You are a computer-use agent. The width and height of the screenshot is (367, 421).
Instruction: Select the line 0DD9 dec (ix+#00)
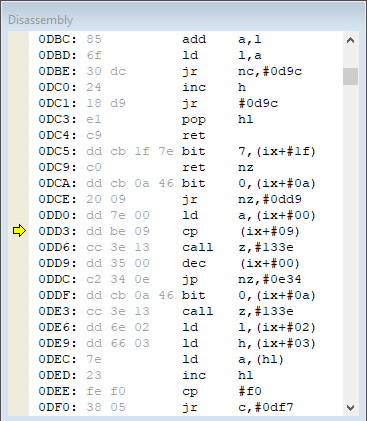point(186,263)
